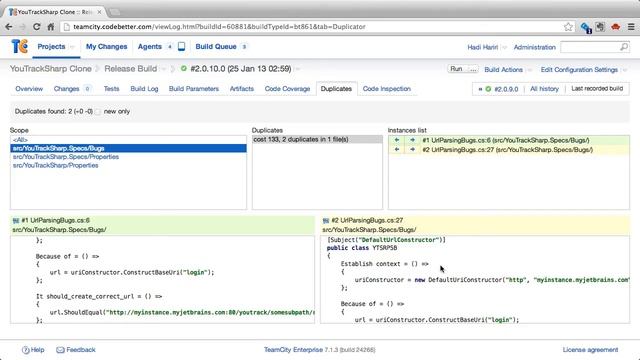Click the agents device icon
This screenshot has width=640, height=360.
[x=182, y=47]
